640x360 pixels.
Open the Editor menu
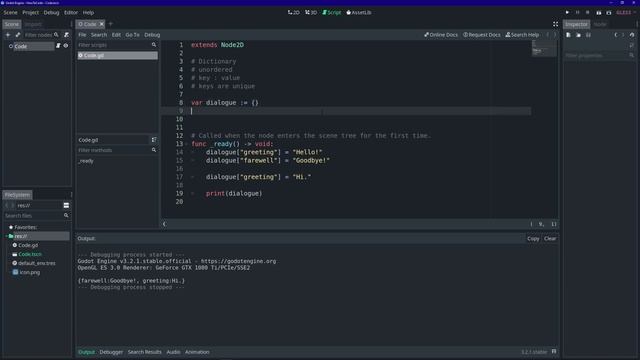tap(71, 13)
